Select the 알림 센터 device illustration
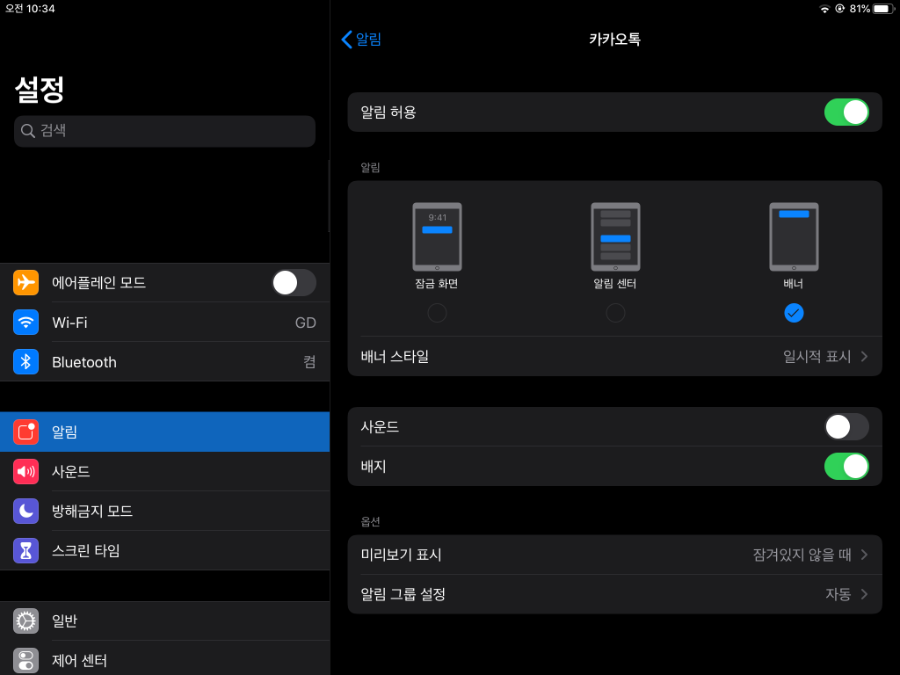 (615, 236)
